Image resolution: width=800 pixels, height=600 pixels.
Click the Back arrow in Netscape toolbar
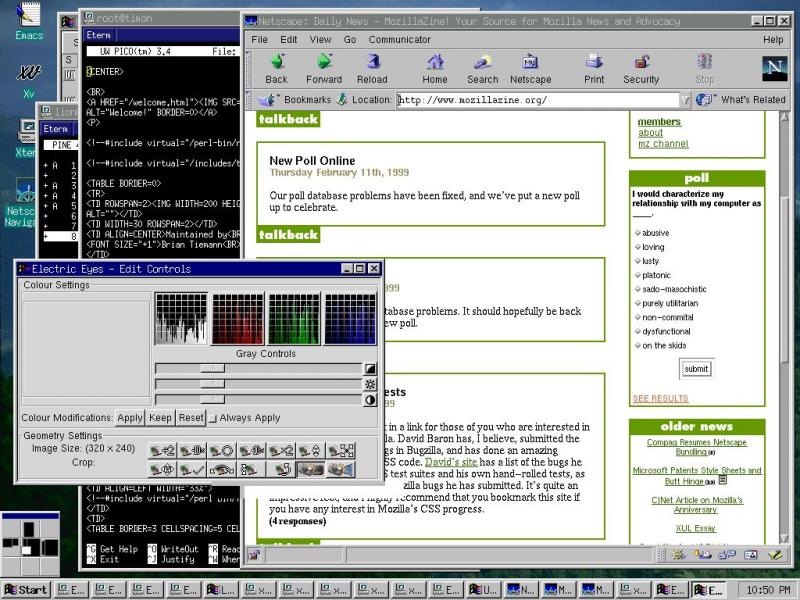tap(277, 67)
